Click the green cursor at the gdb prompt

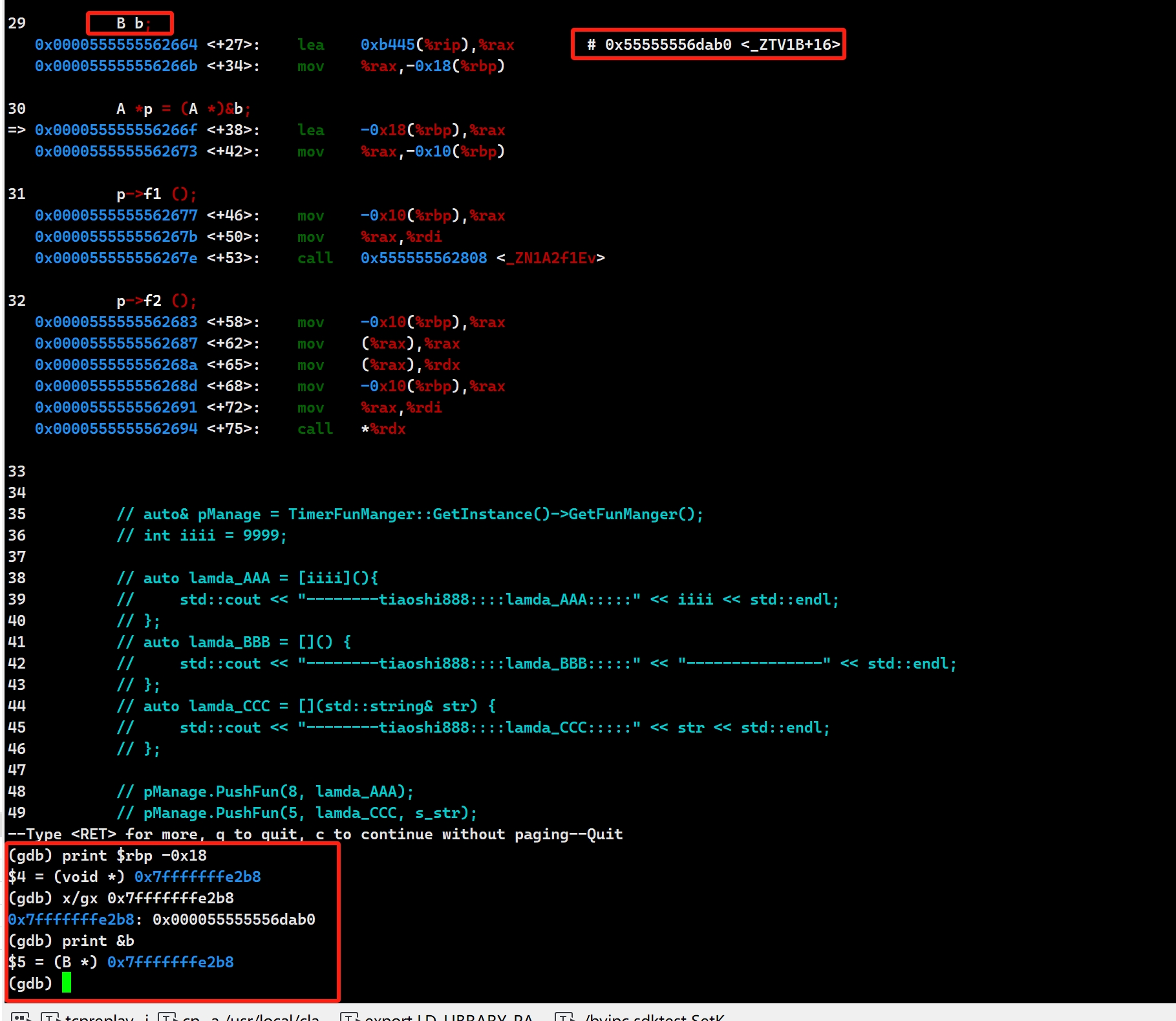click(x=67, y=983)
